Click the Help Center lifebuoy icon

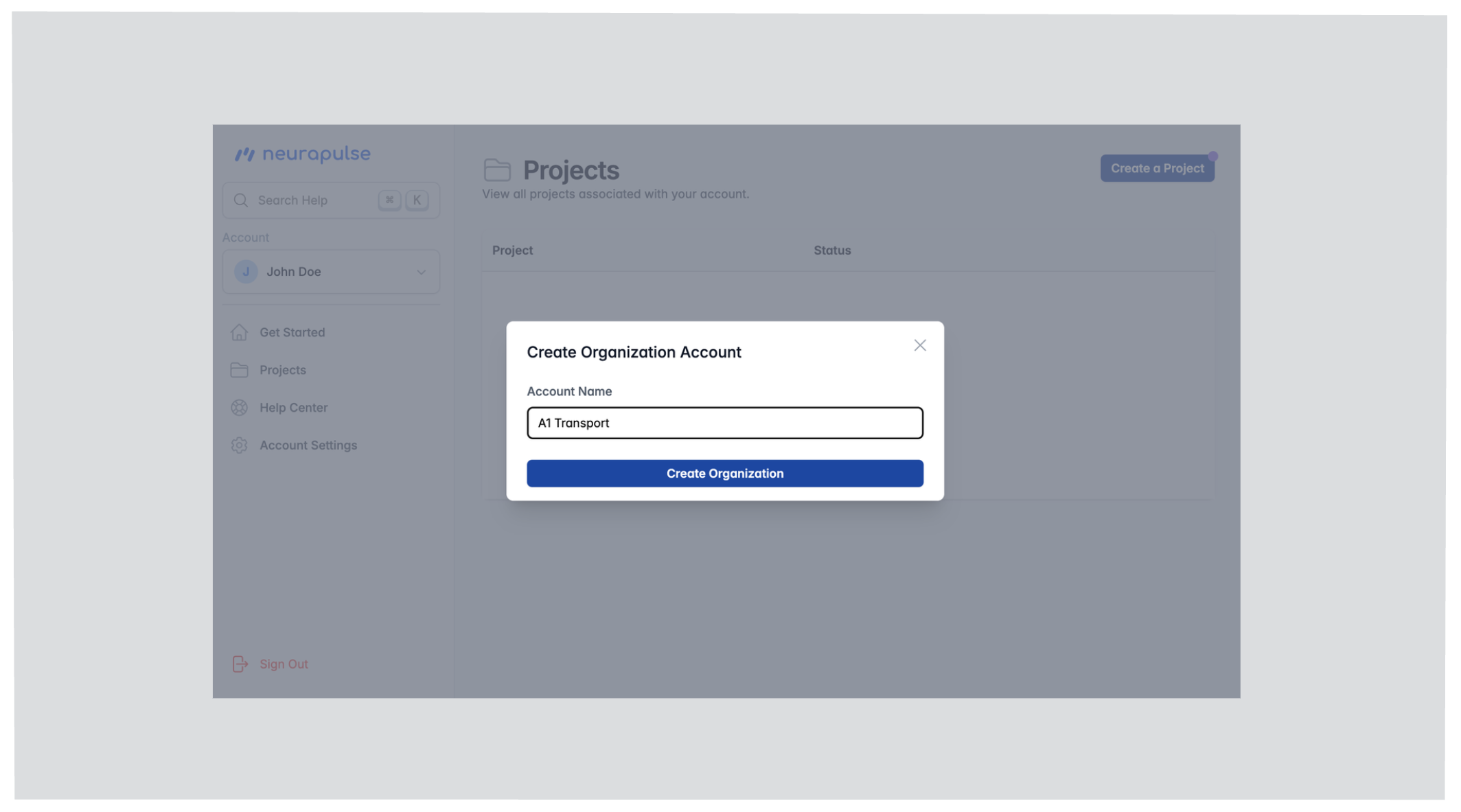239,408
